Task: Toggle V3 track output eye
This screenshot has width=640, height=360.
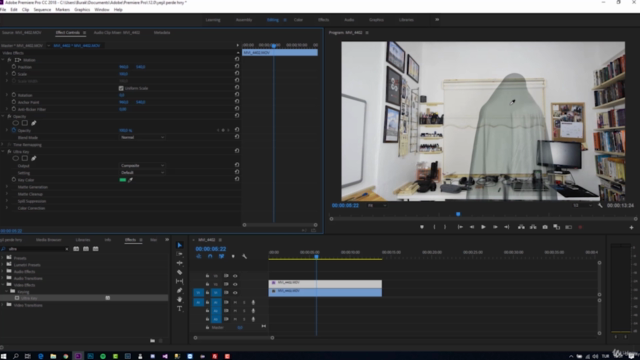Action: [235, 276]
